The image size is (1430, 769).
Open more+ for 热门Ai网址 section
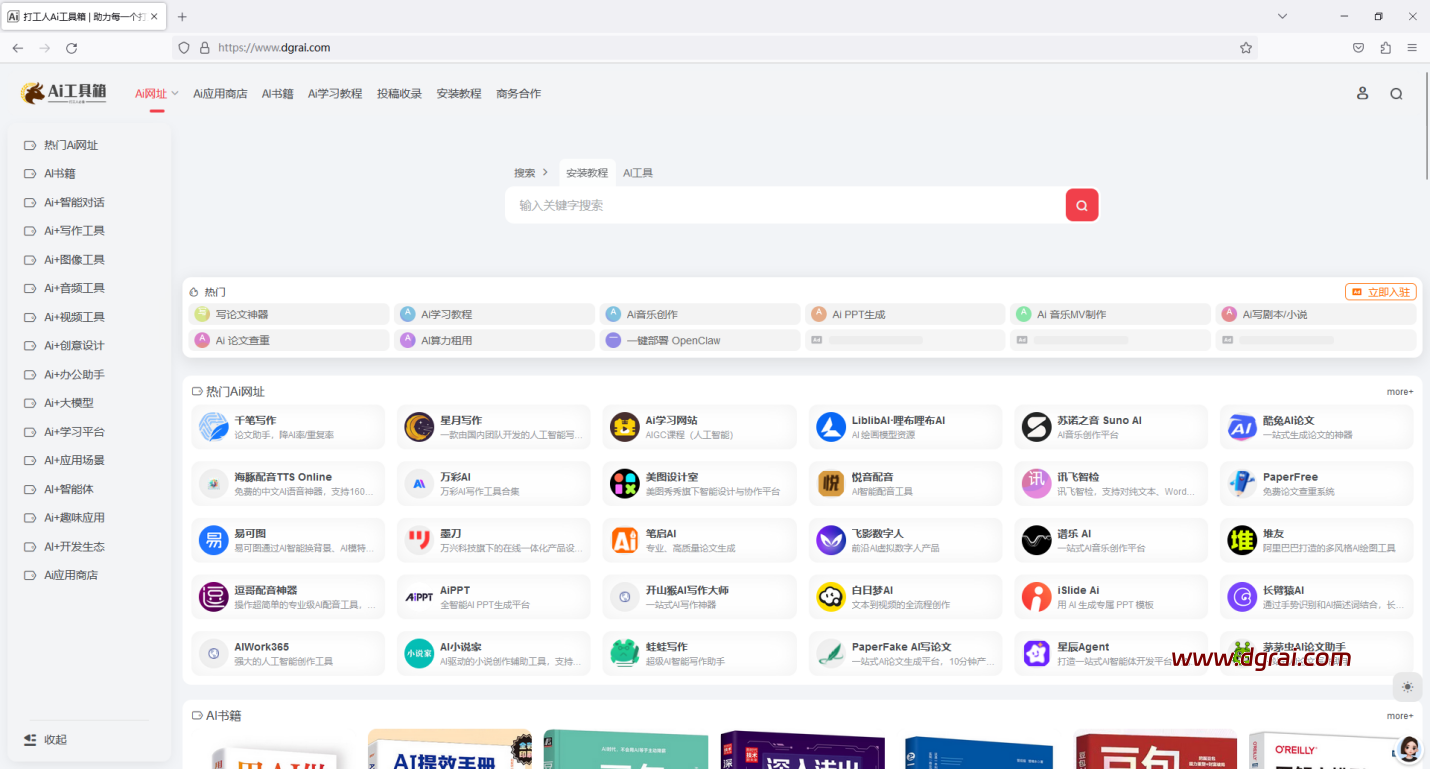[1400, 392]
